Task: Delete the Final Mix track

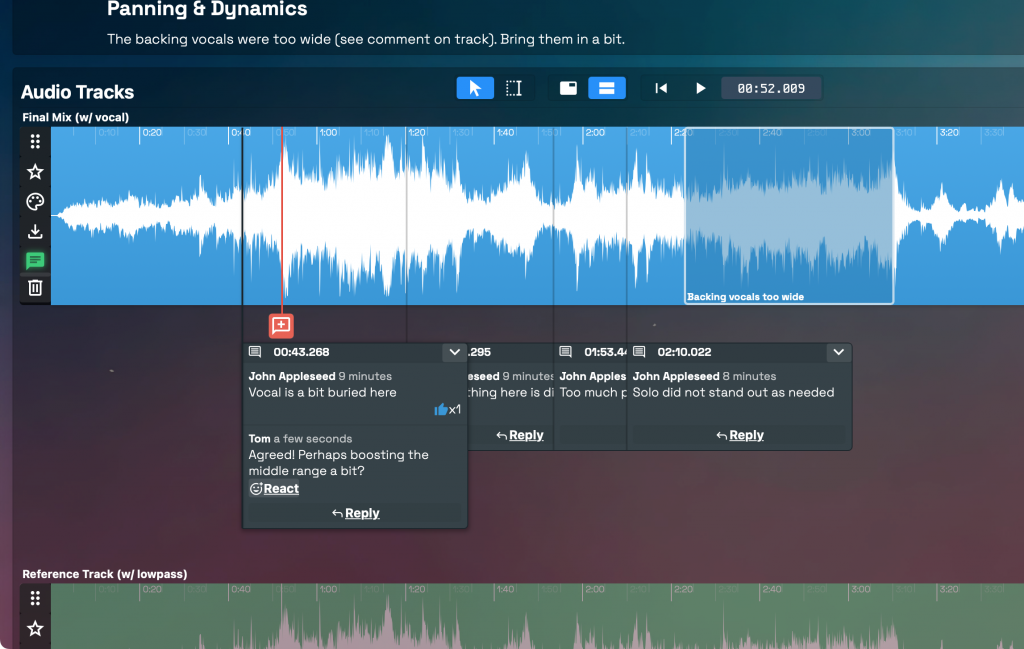Action: tap(35, 288)
